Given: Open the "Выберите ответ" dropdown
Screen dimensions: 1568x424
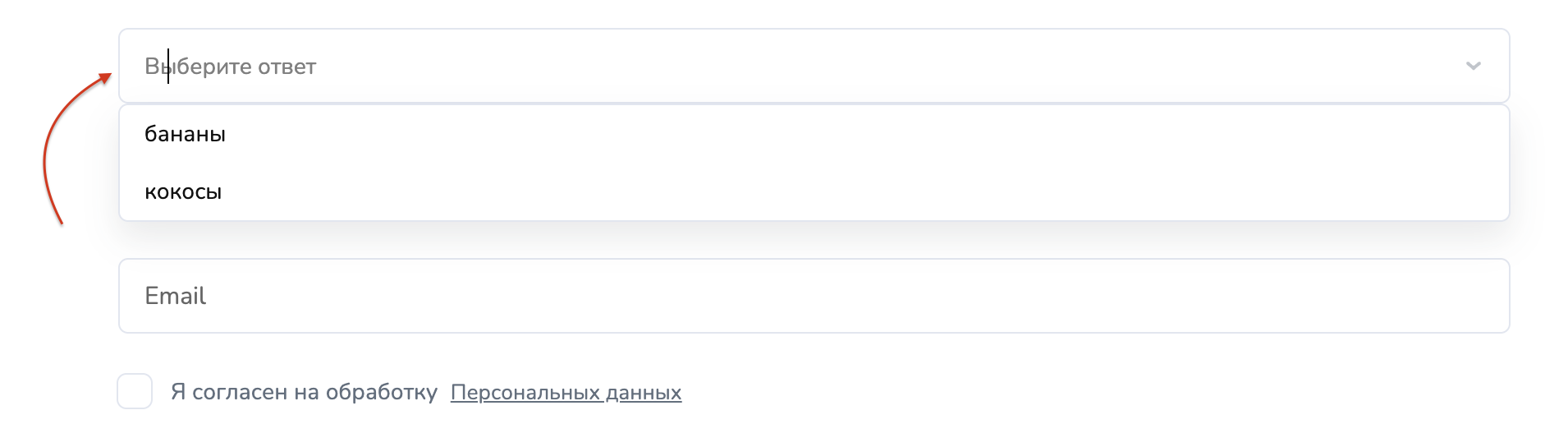Looking at the screenshot, I should [x=813, y=66].
